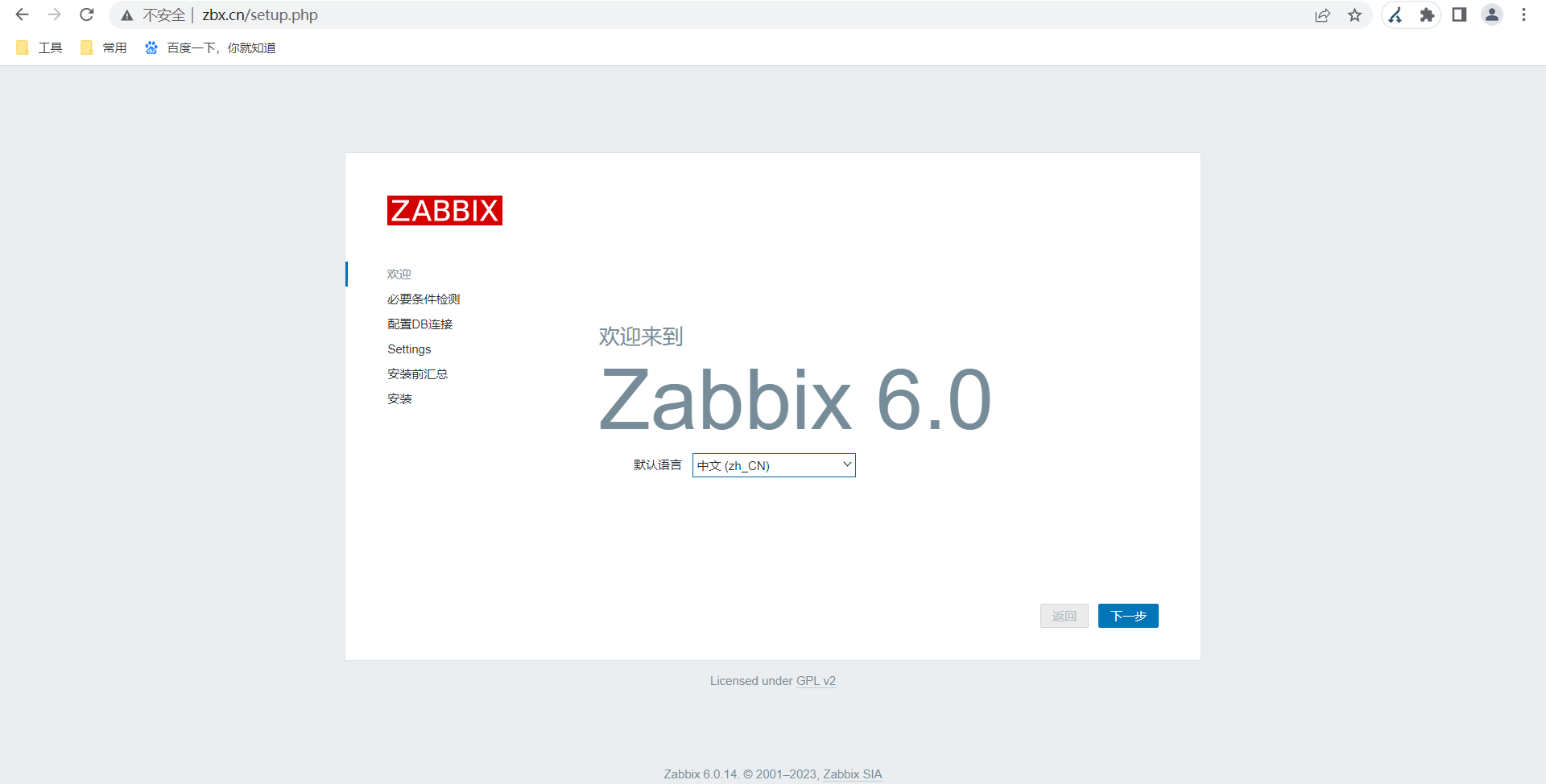Viewport: 1546px width, 784px height.
Task: Click the 下一步 button
Action: pos(1128,616)
